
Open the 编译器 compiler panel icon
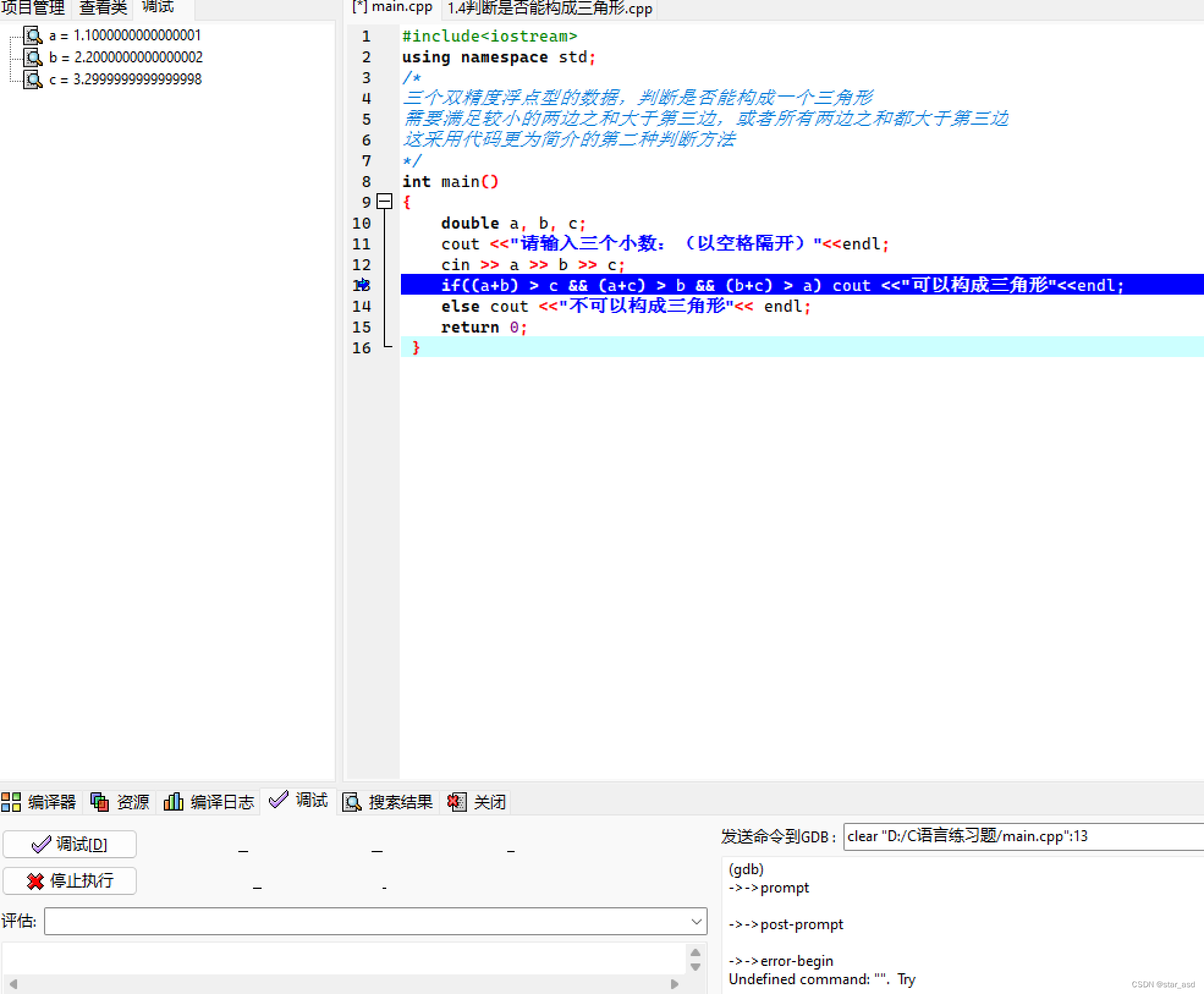(11, 801)
